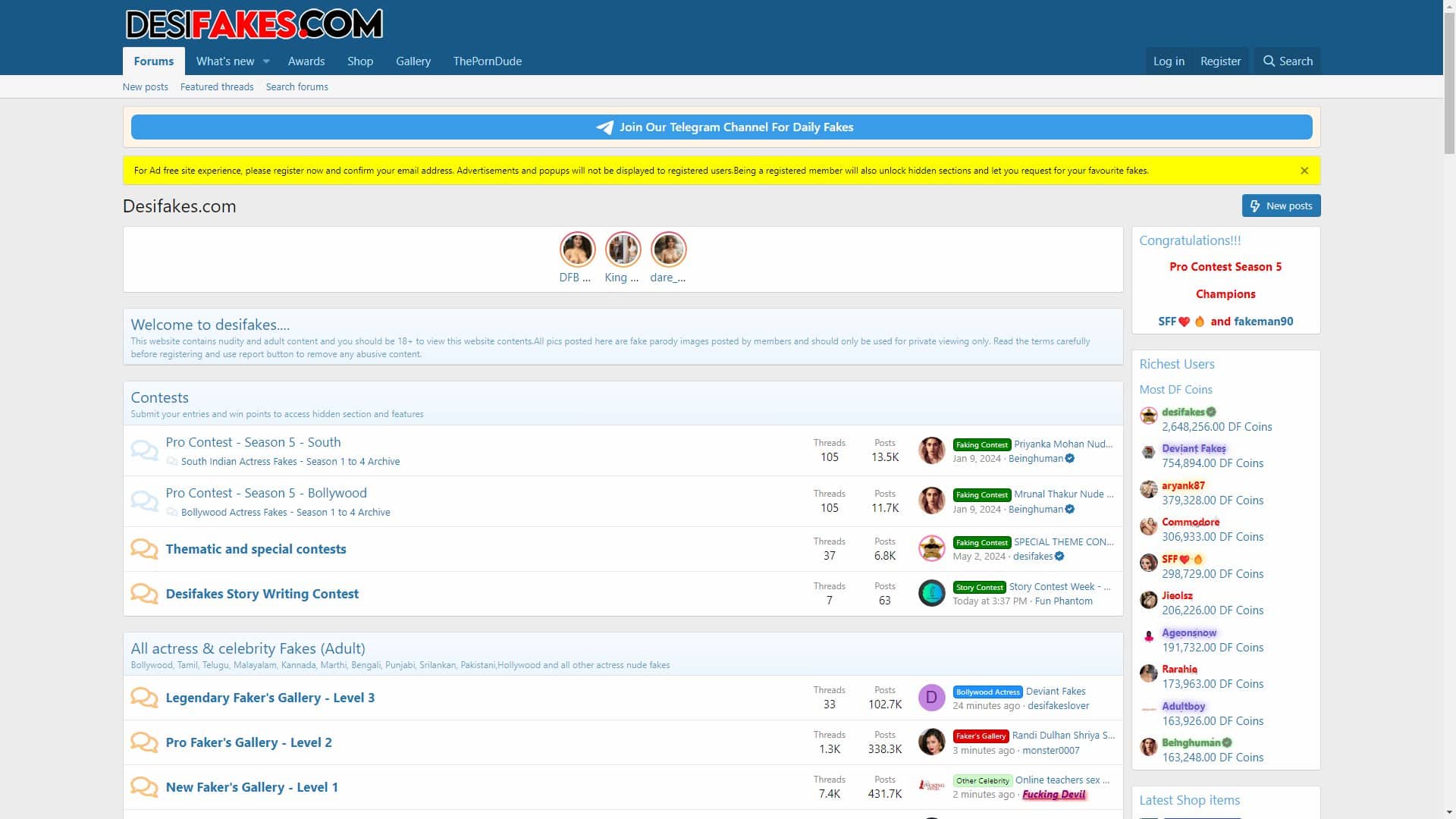Click purple D avatar in Legendary Faker's row

931,698
